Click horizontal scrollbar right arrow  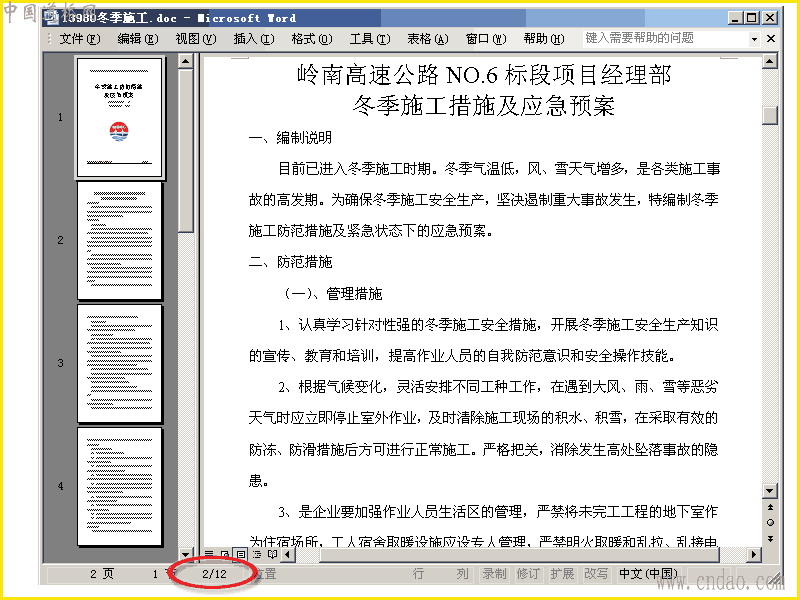tap(754, 554)
